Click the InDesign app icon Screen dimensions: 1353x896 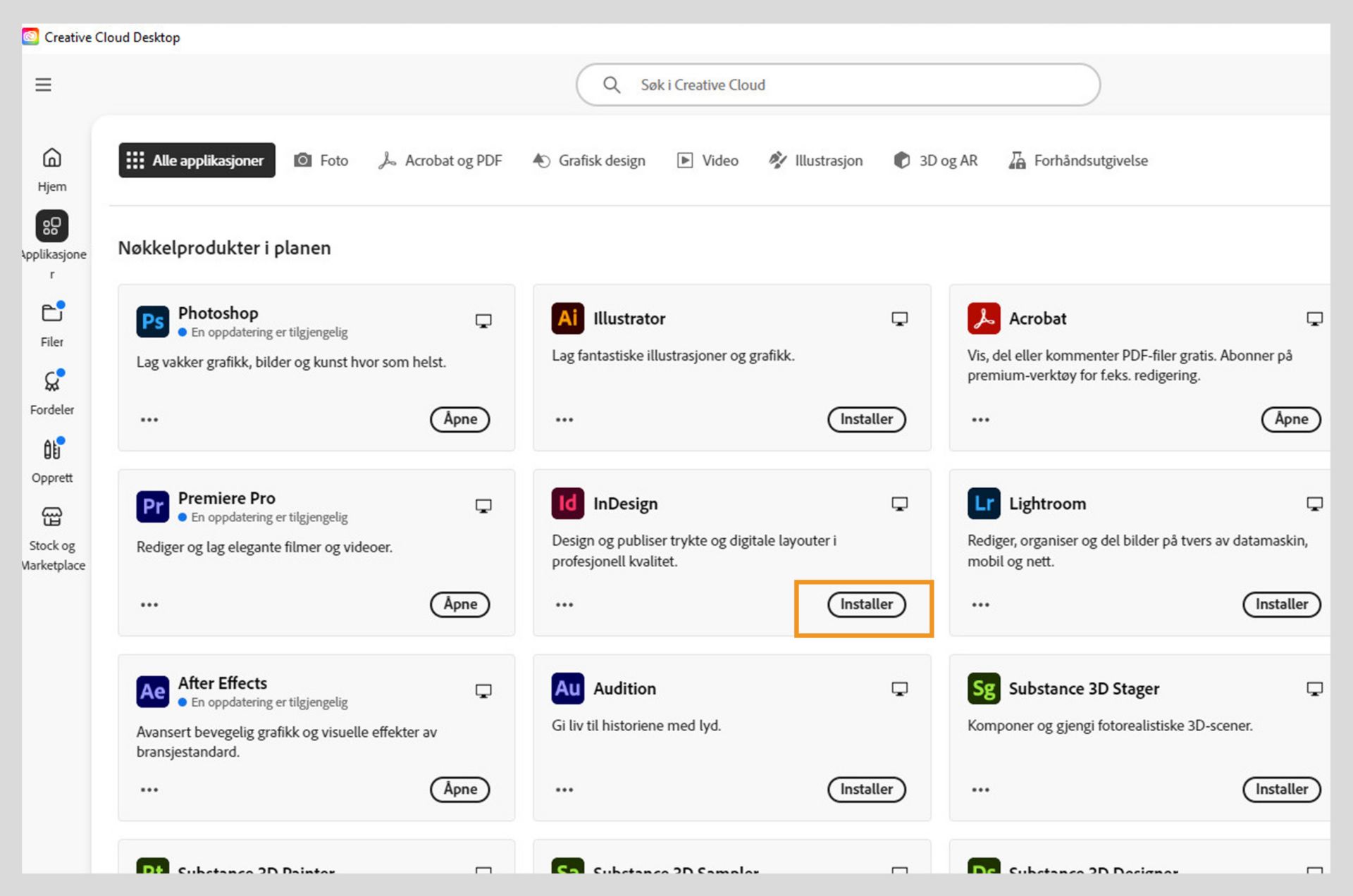567,504
